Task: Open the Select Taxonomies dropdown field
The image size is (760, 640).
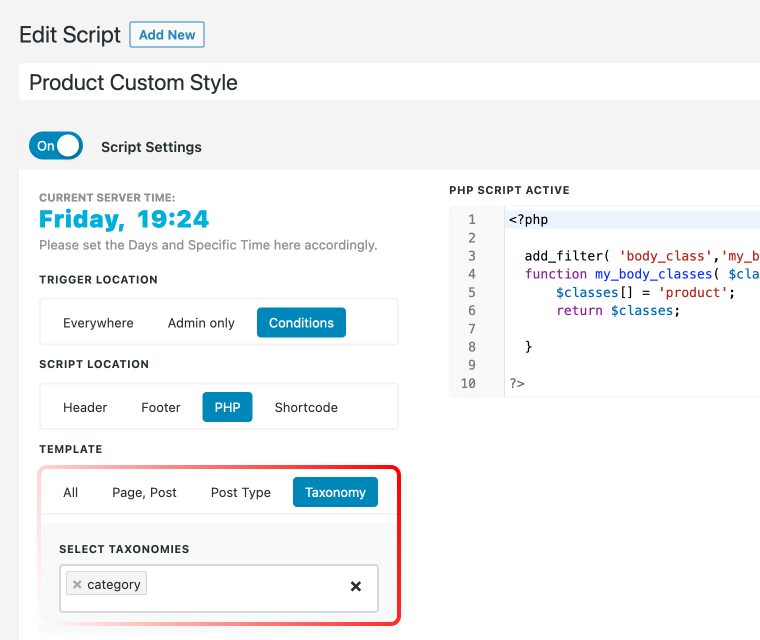Action: point(219,588)
